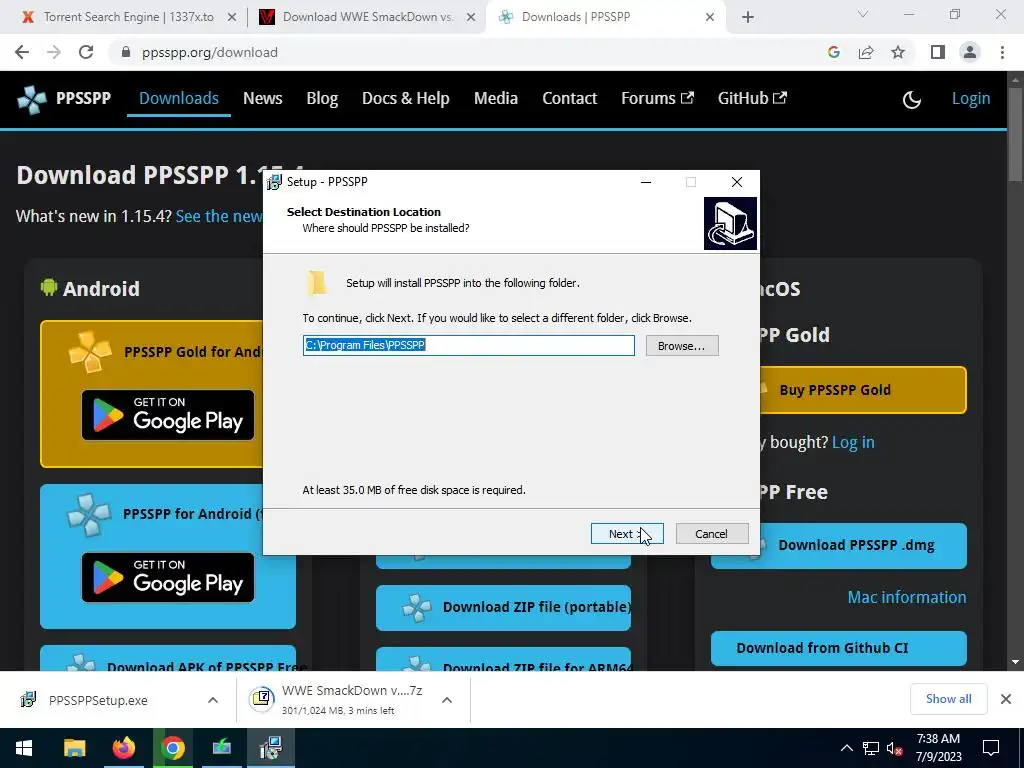Open the Media page
Viewport: 1024px width, 768px height.
(x=496, y=99)
